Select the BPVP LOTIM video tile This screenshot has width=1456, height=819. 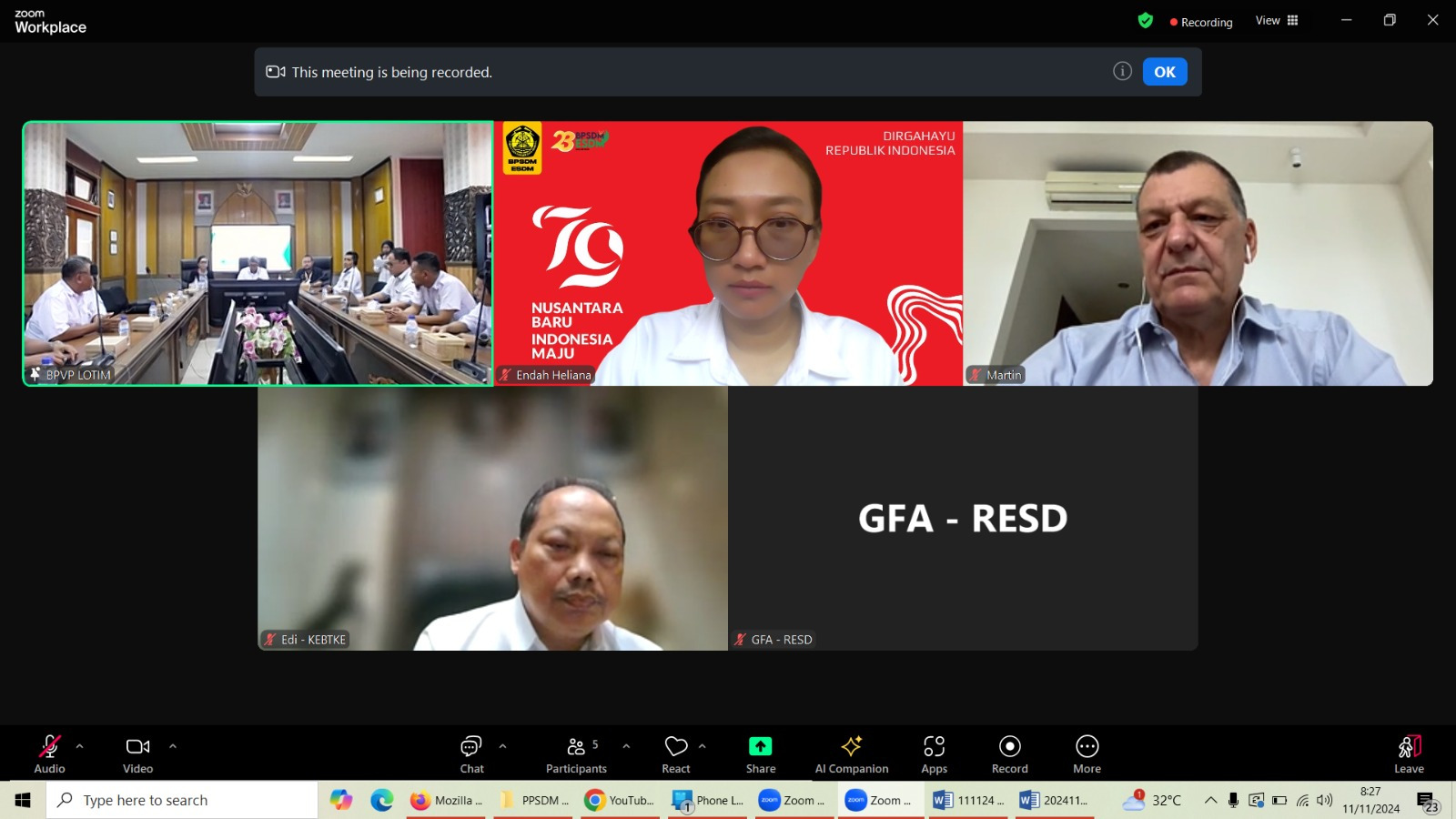pos(258,254)
